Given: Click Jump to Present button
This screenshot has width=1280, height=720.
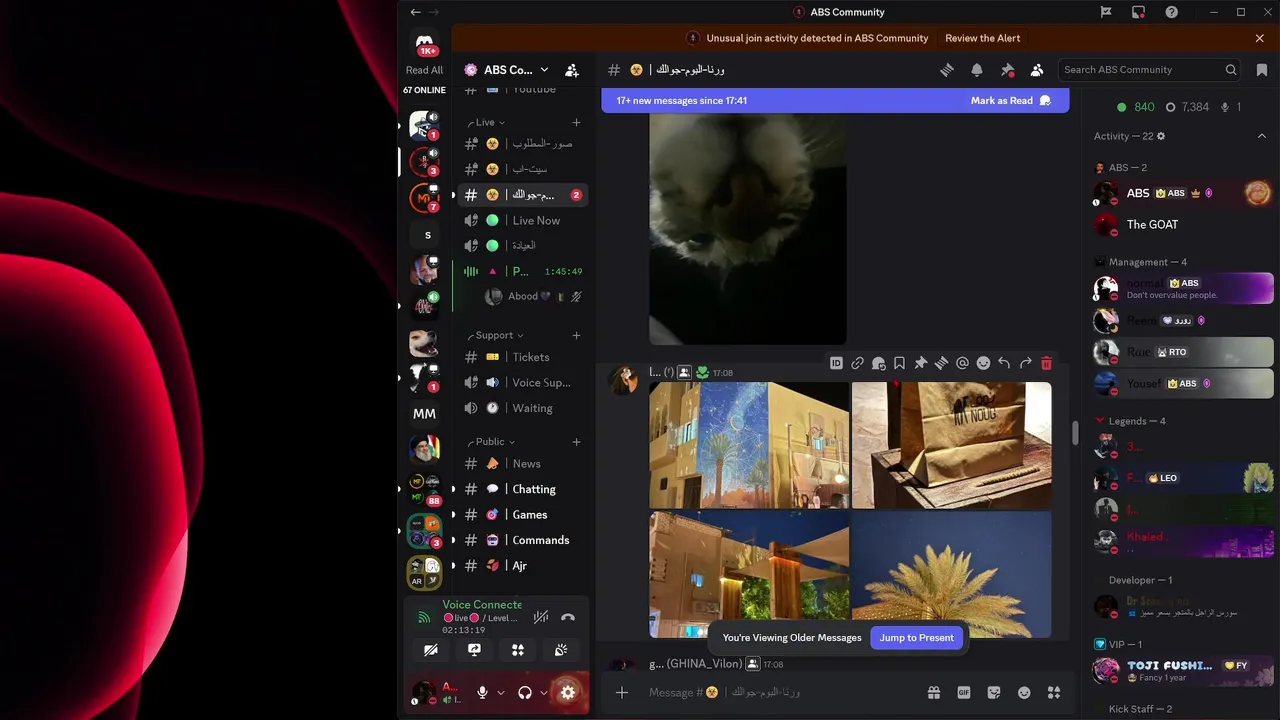Looking at the screenshot, I should point(916,638).
